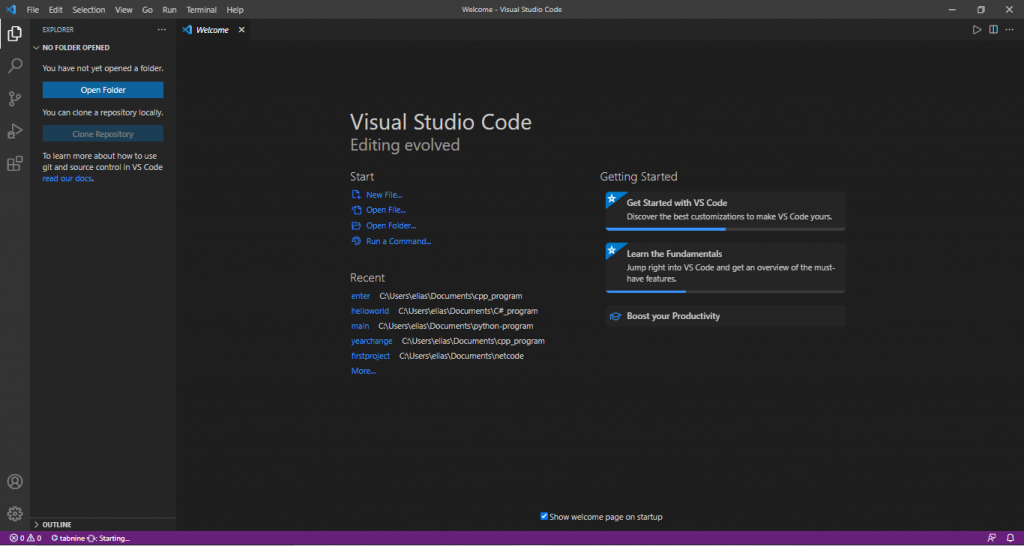Image resolution: width=1024 pixels, height=546 pixels.
Task: Open the Go menu
Action: coord(147,10)
